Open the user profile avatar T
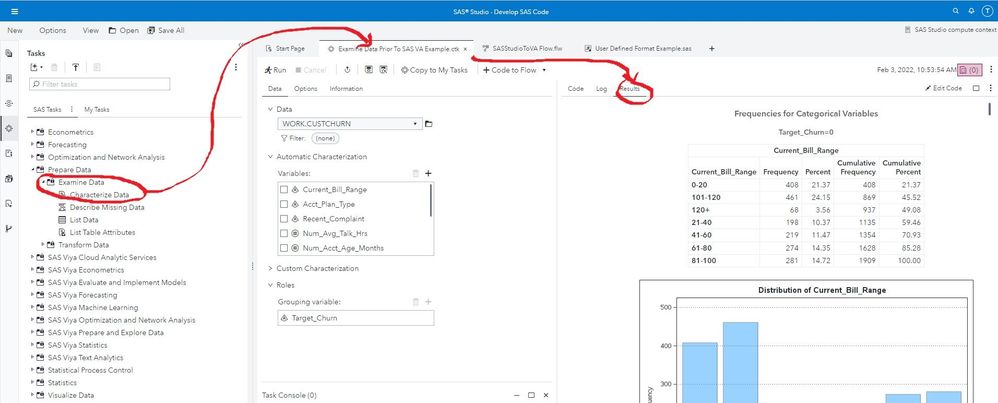This screenshot has width=998, height=403. point(987,11)
